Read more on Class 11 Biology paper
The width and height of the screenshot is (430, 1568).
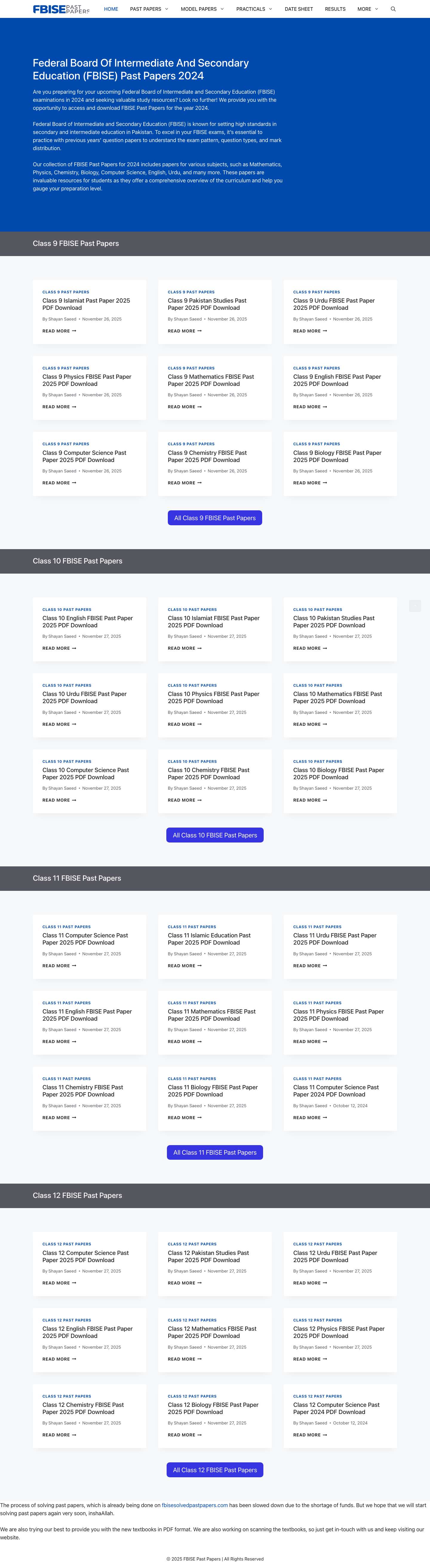[x=185, y=1118]
